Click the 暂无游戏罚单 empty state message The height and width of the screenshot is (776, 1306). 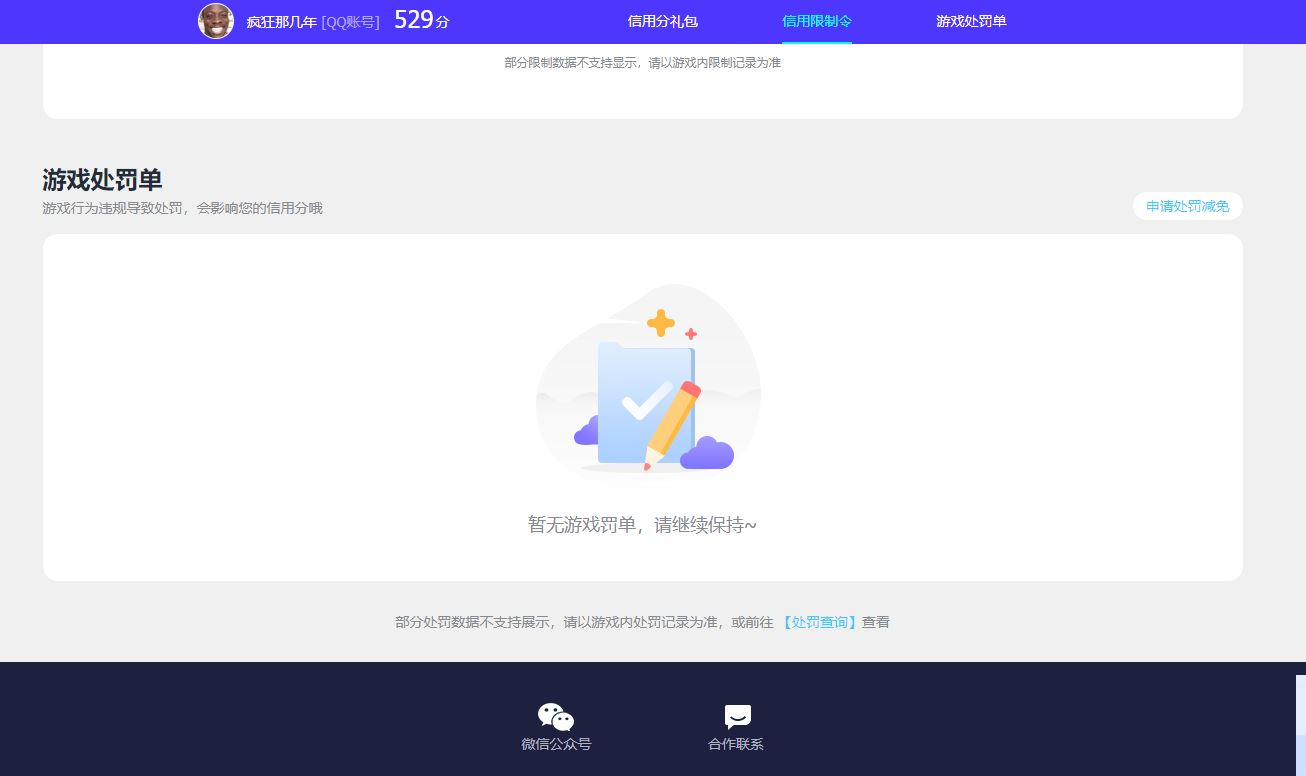click(x=642, y=525)
